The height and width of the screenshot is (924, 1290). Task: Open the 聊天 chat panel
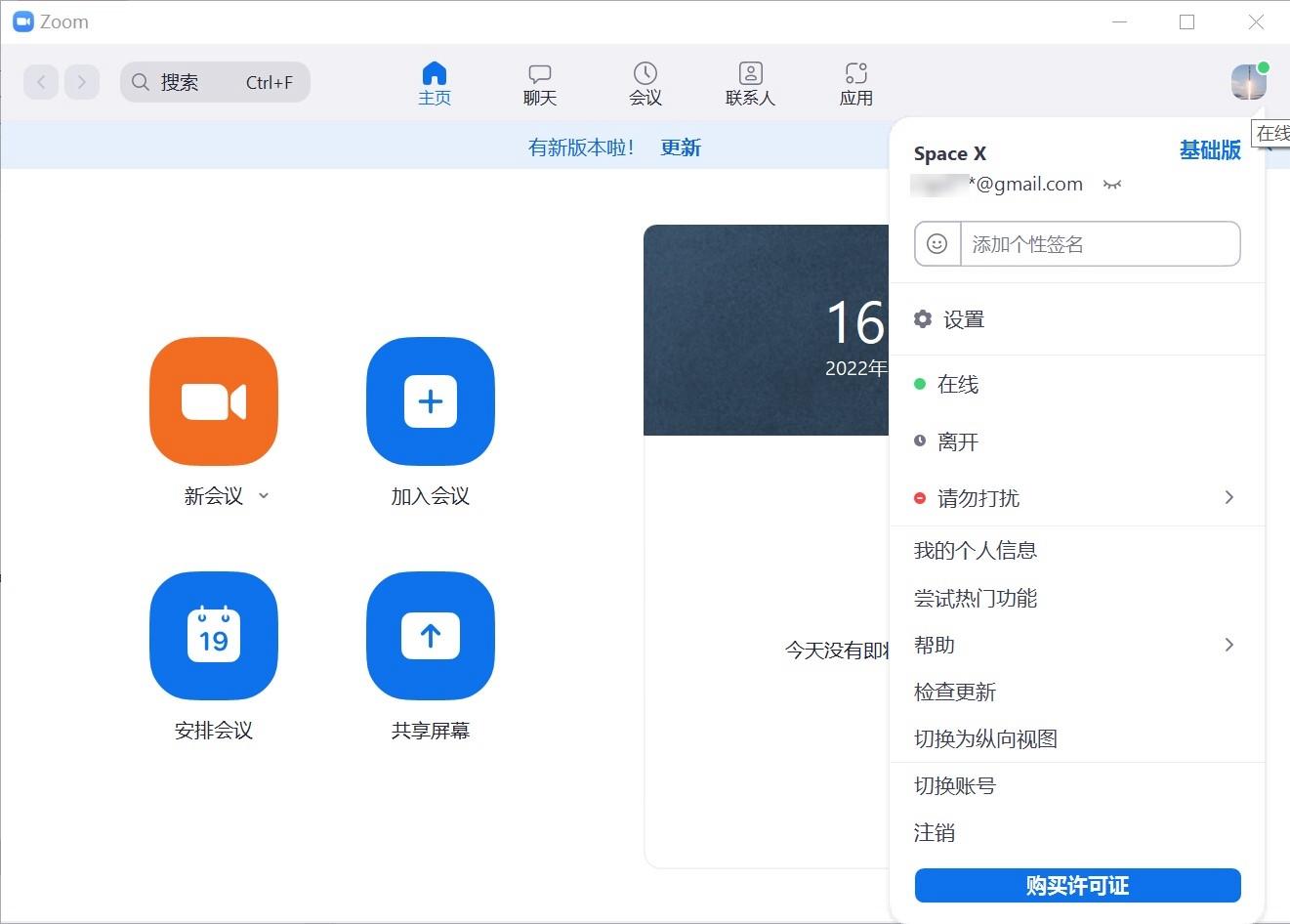click(539, 82)
